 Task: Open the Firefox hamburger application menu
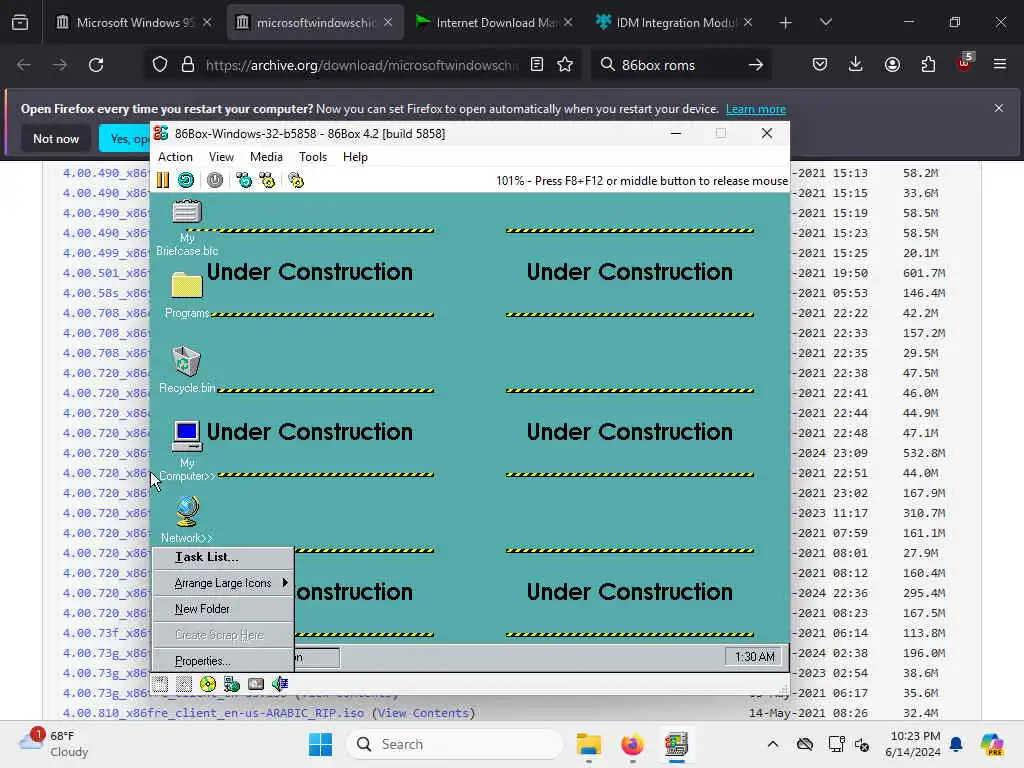coord(1000,65)
